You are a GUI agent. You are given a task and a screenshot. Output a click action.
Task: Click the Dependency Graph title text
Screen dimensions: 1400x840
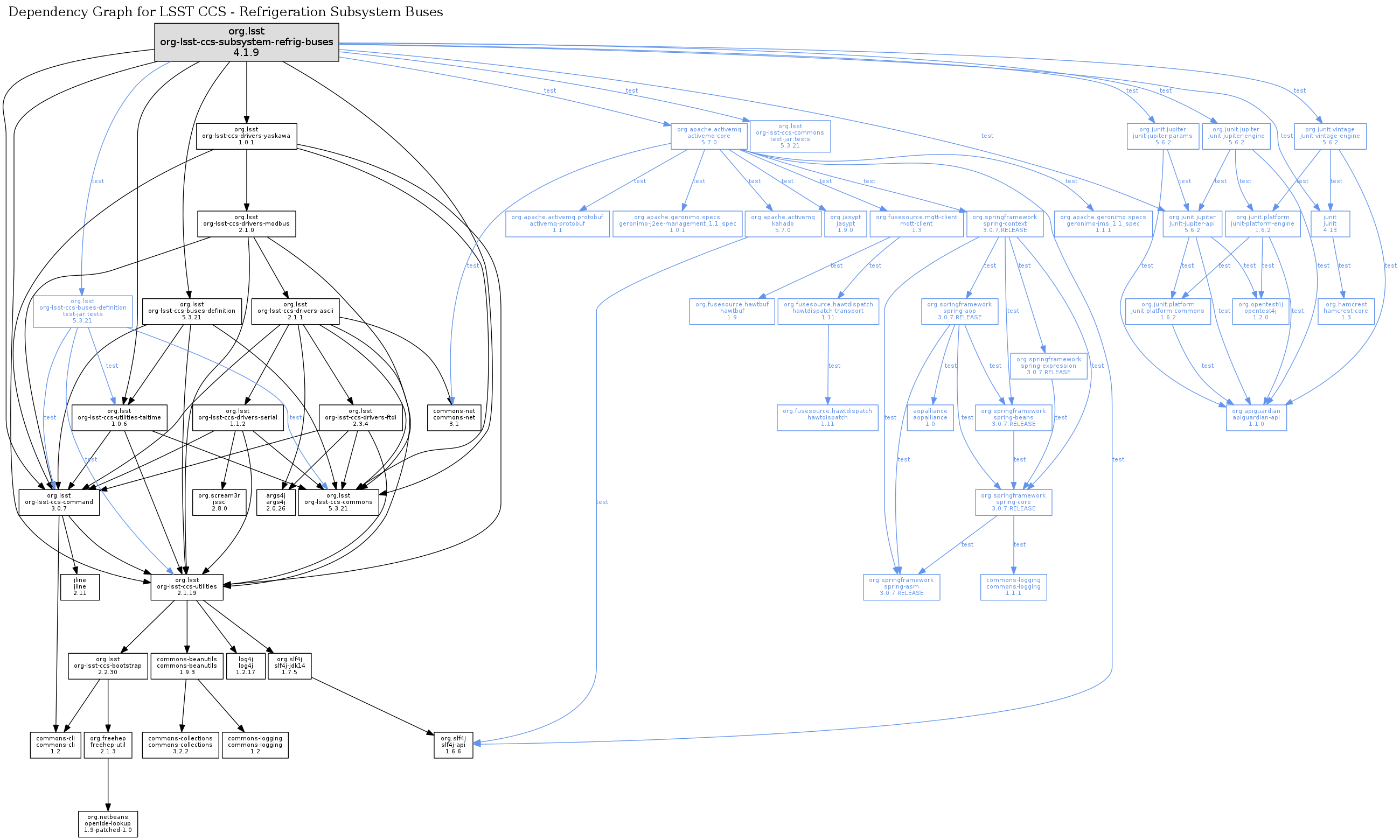(225, 11)
